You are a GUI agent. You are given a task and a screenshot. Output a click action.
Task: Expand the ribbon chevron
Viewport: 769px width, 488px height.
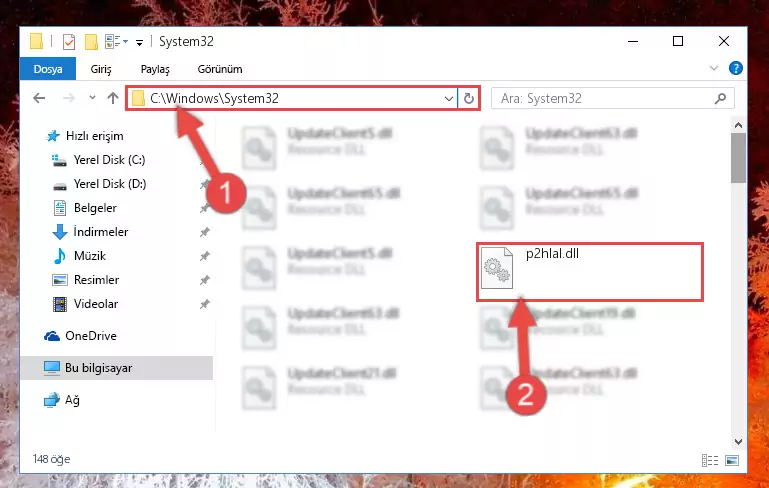click(714, 68)
